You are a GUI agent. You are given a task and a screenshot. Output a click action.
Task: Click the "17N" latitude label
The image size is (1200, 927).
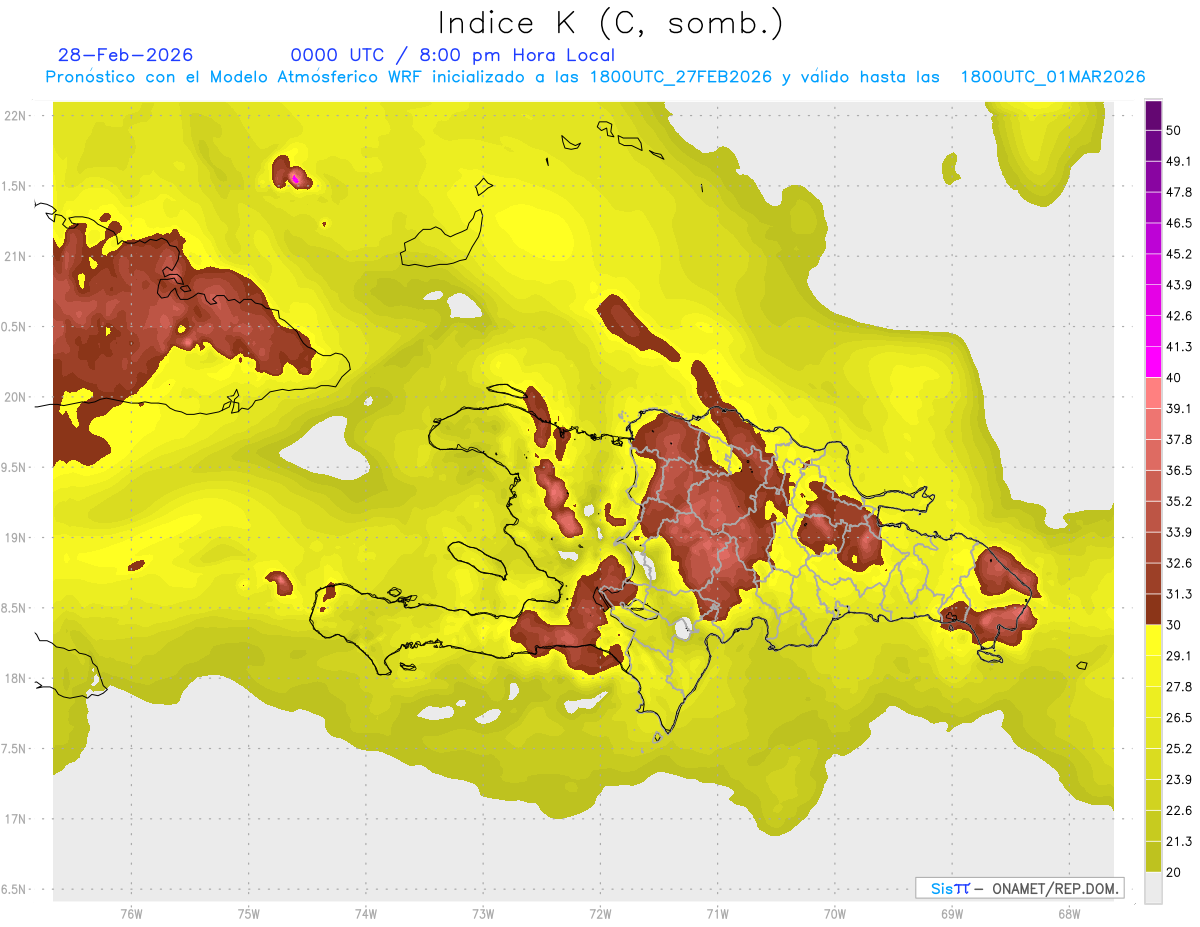15,819
